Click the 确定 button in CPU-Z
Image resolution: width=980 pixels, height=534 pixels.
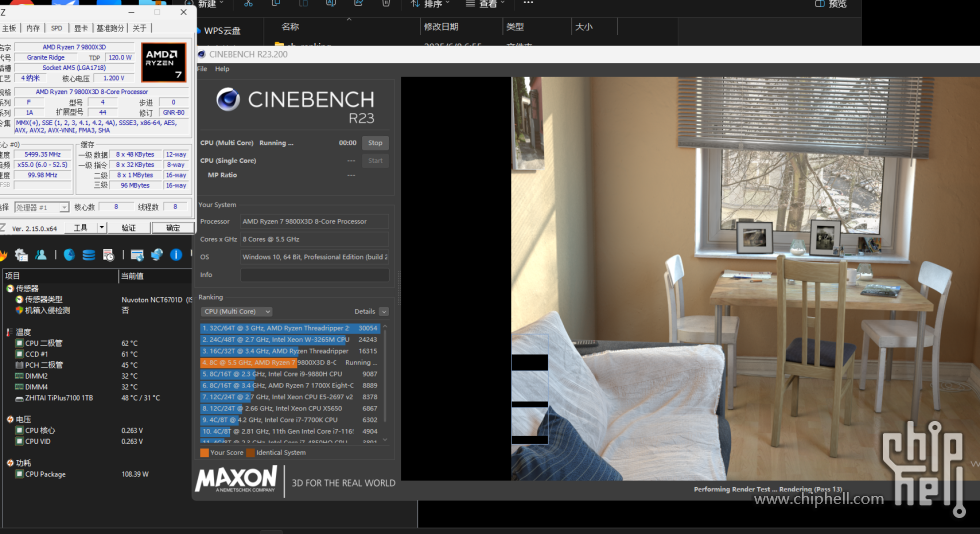click(x=172, y=228)
